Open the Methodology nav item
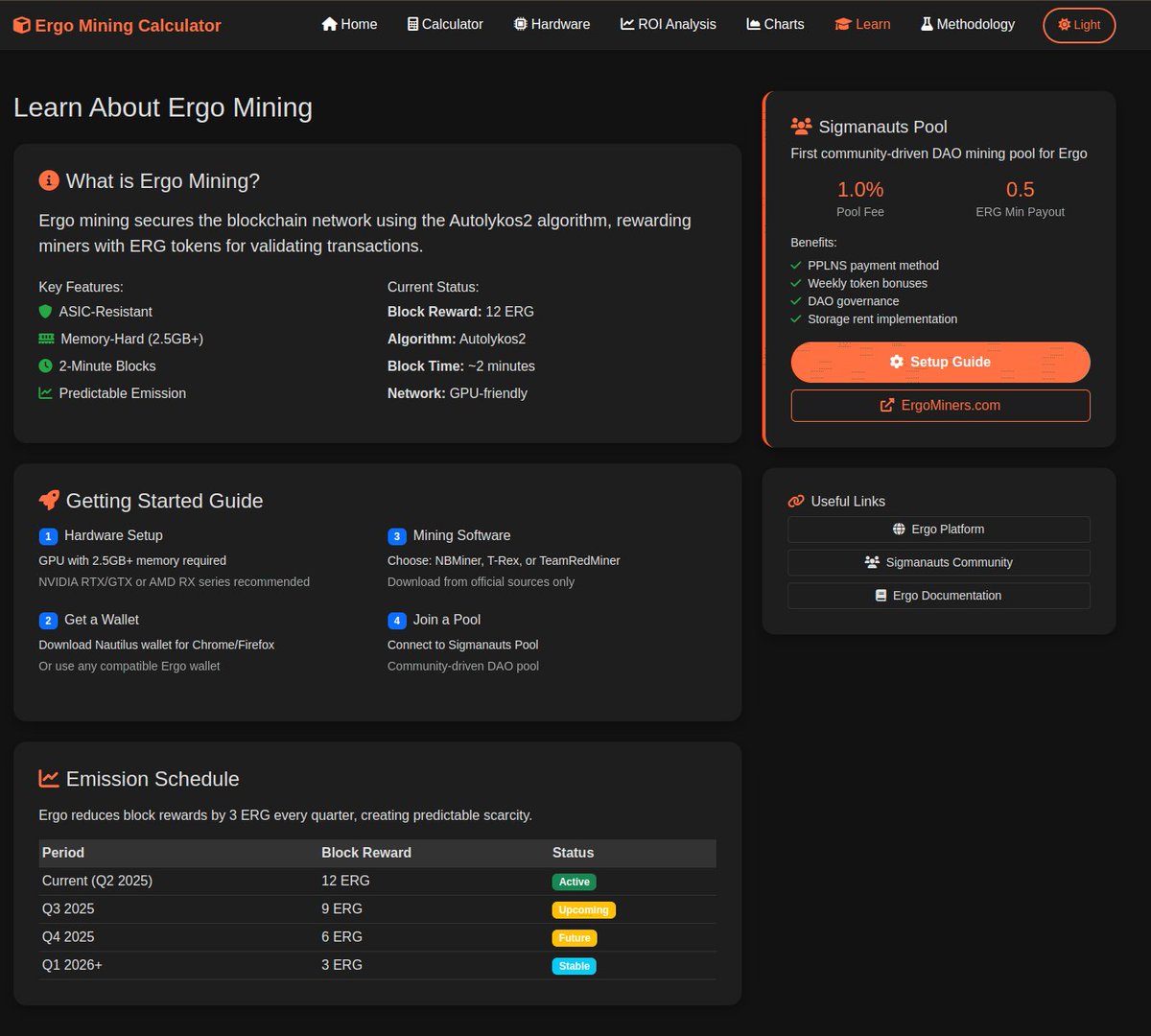1151x1036 pixels. click(968, 24)
